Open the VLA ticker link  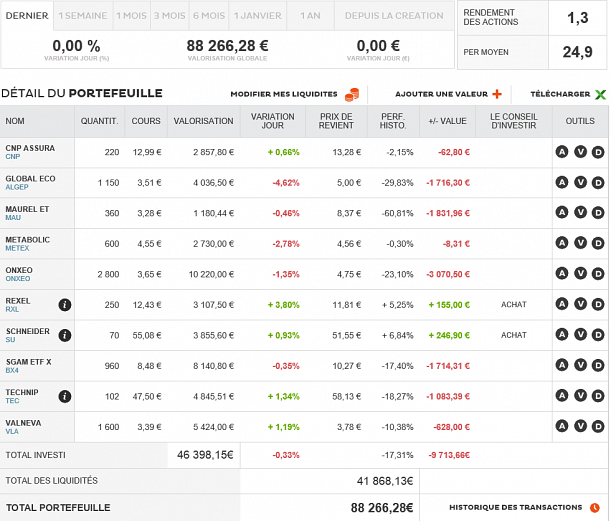click(x=12, y=431)
